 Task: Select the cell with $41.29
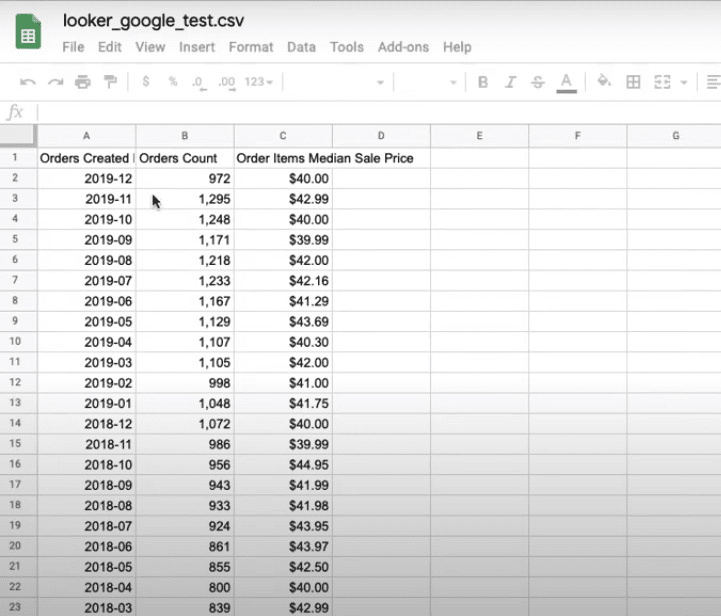point(283,301)
